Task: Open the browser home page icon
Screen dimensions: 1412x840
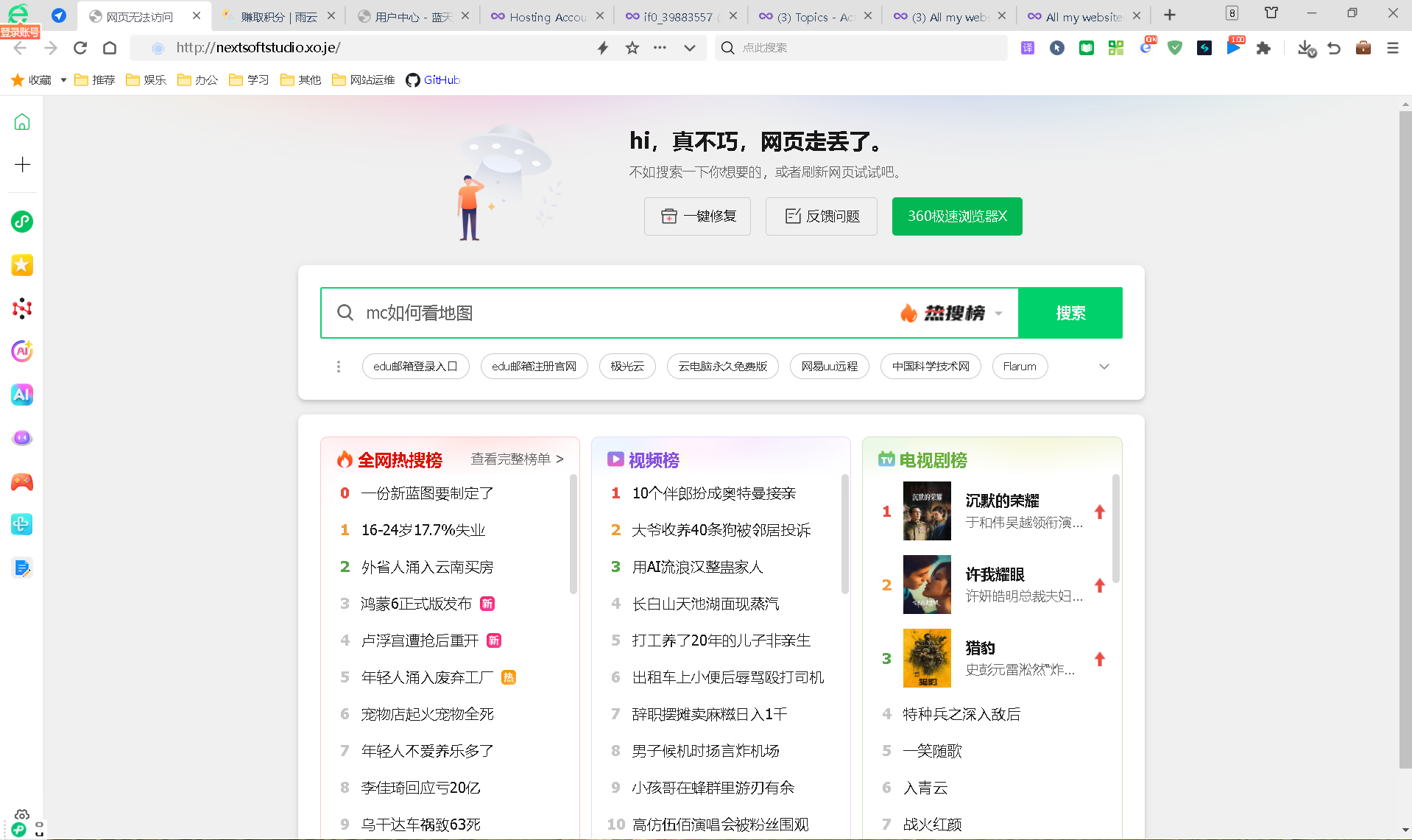Action: [110, 48]
